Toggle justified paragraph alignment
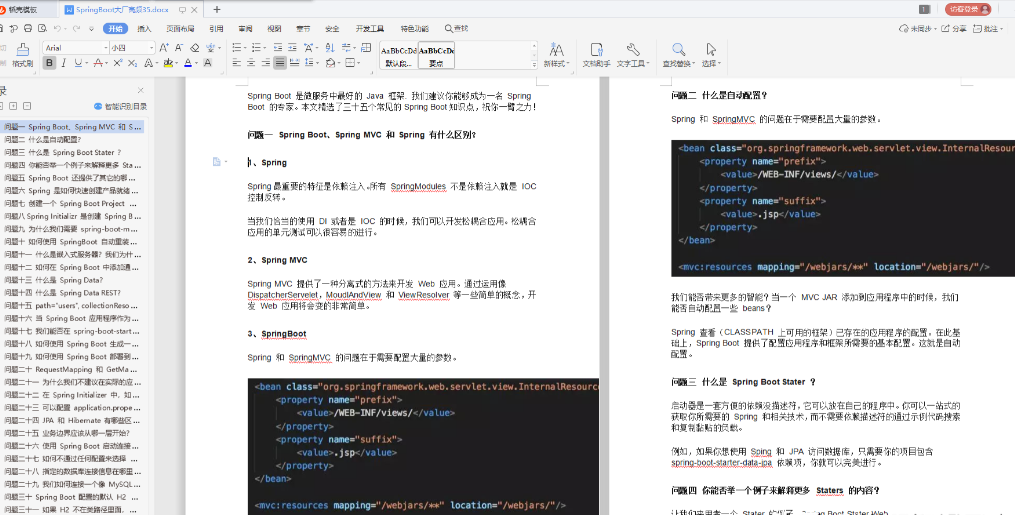 click(280, 63)
